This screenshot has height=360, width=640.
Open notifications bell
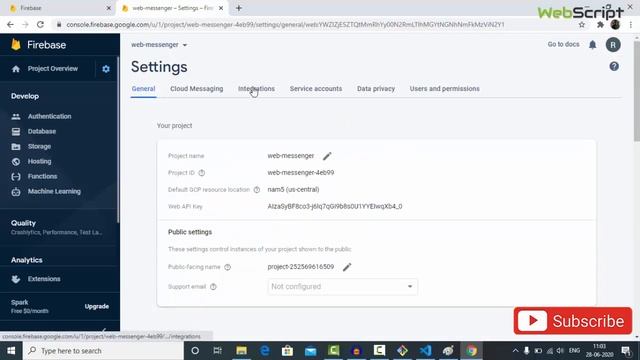(593, 44)
